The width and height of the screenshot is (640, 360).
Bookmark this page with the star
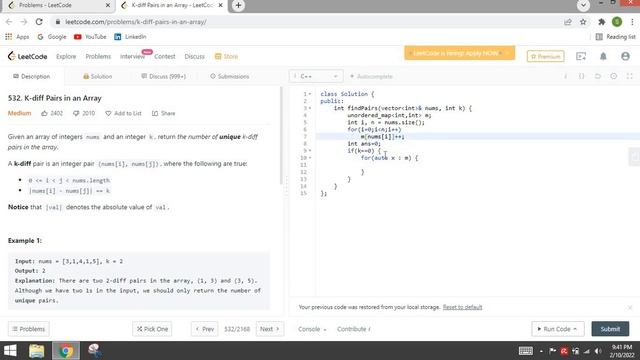(583, 22)
